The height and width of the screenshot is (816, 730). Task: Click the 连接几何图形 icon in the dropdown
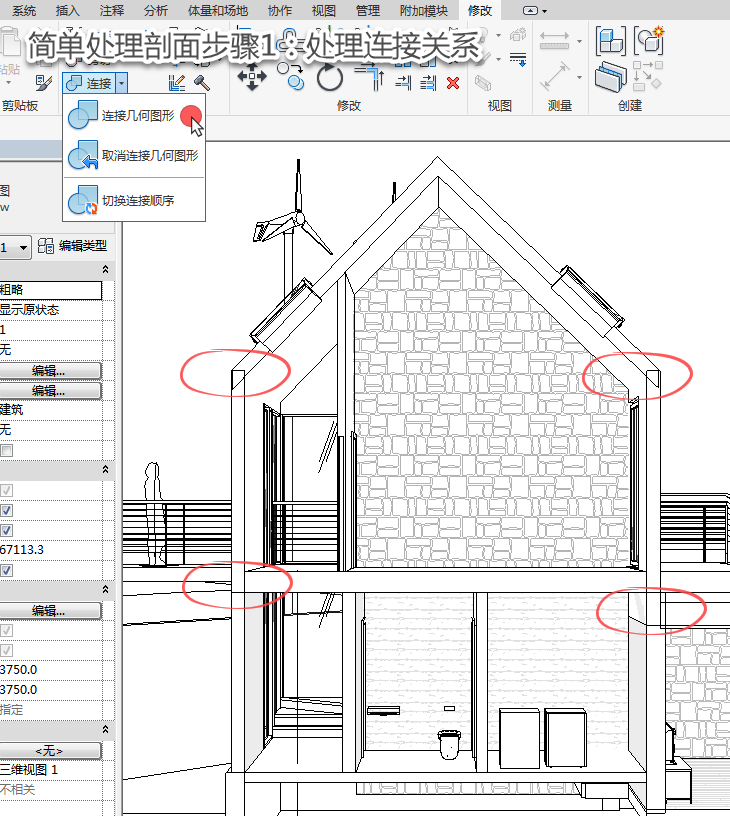[x=83, y=115]
